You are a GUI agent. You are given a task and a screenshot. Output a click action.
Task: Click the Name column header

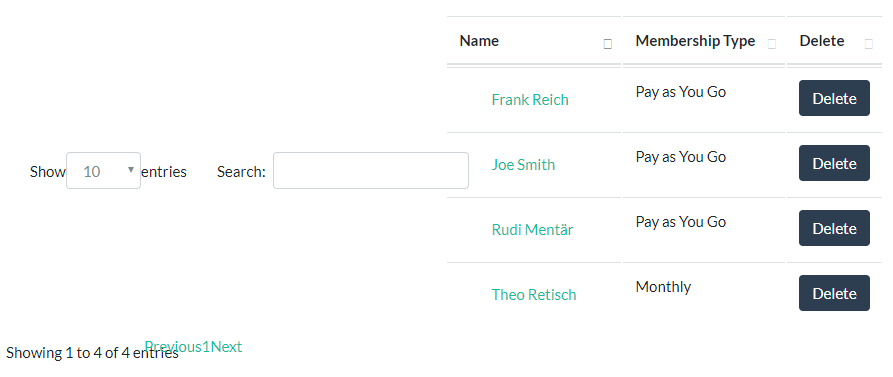pos(479,41)
